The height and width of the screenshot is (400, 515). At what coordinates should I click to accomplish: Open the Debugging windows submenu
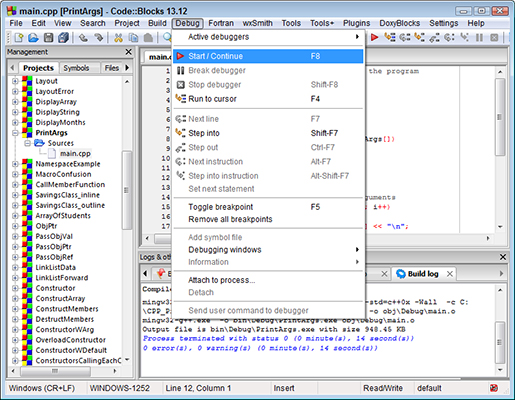268,250
